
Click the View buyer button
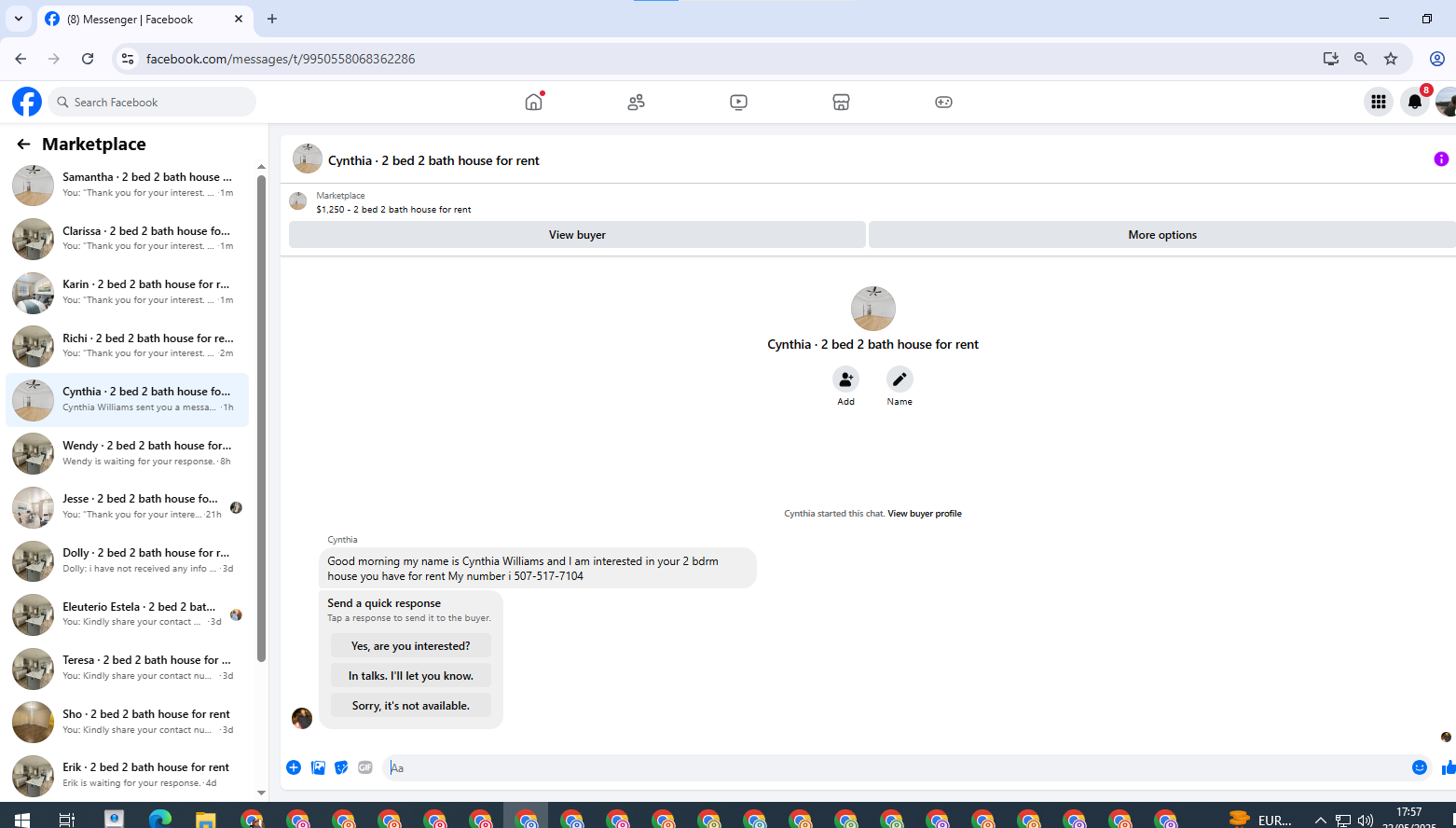pos(577,235)
